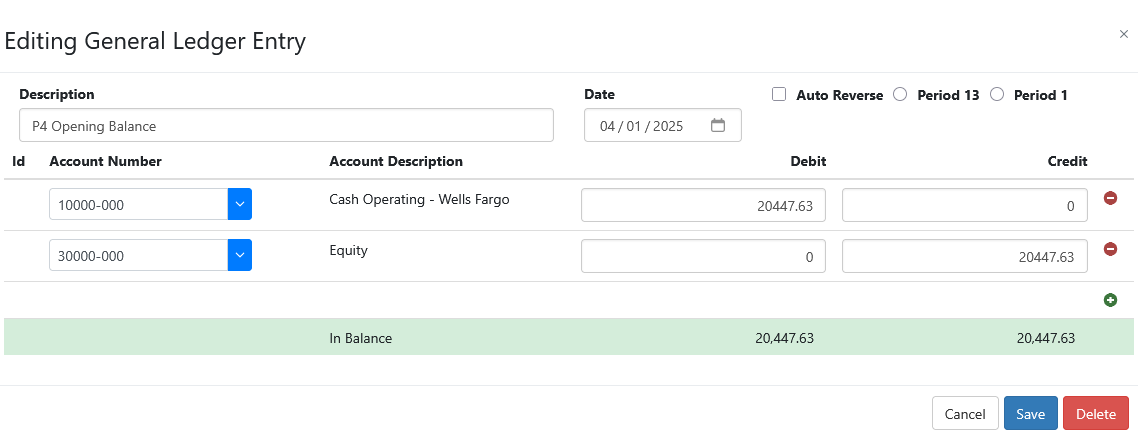Edit the P4 Opening Balance description field
Image resolution: width=1138 pixels, height=435 pixels.
click(x=287, y=126)
